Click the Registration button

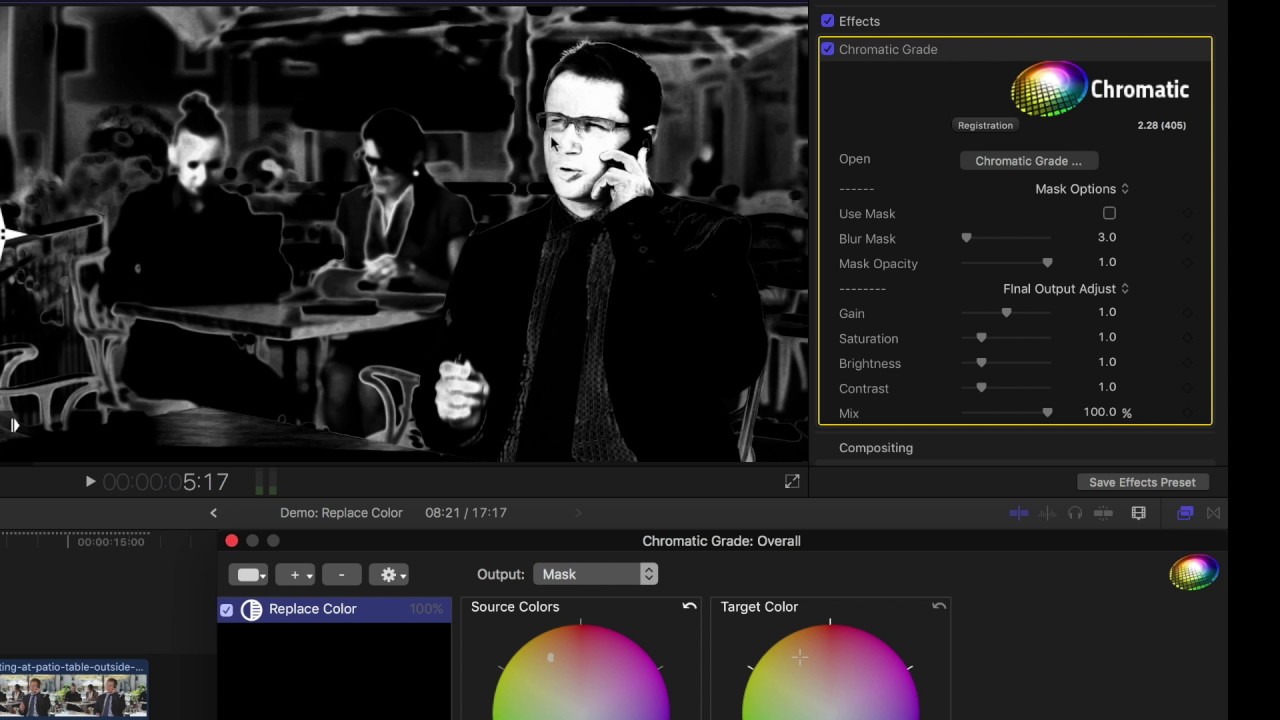985,125
